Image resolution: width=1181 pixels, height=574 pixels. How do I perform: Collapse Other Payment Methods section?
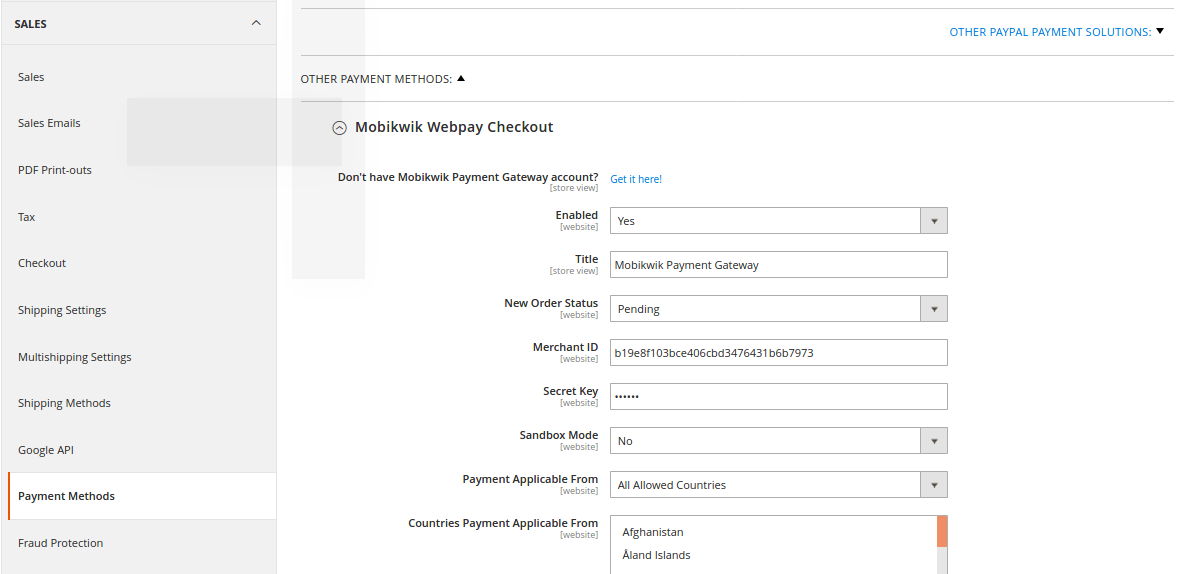383,78
